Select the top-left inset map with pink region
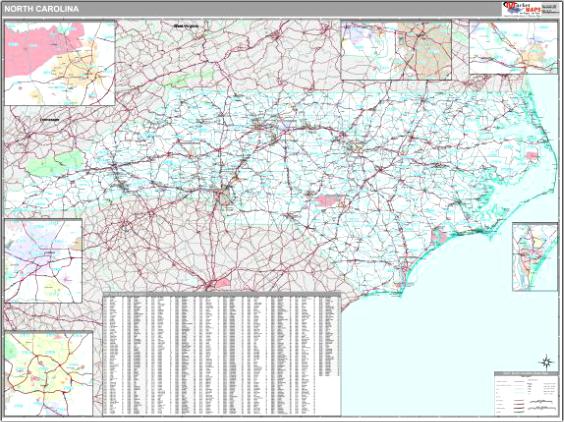Screen dimensions: 564x422 click(60, 63)
